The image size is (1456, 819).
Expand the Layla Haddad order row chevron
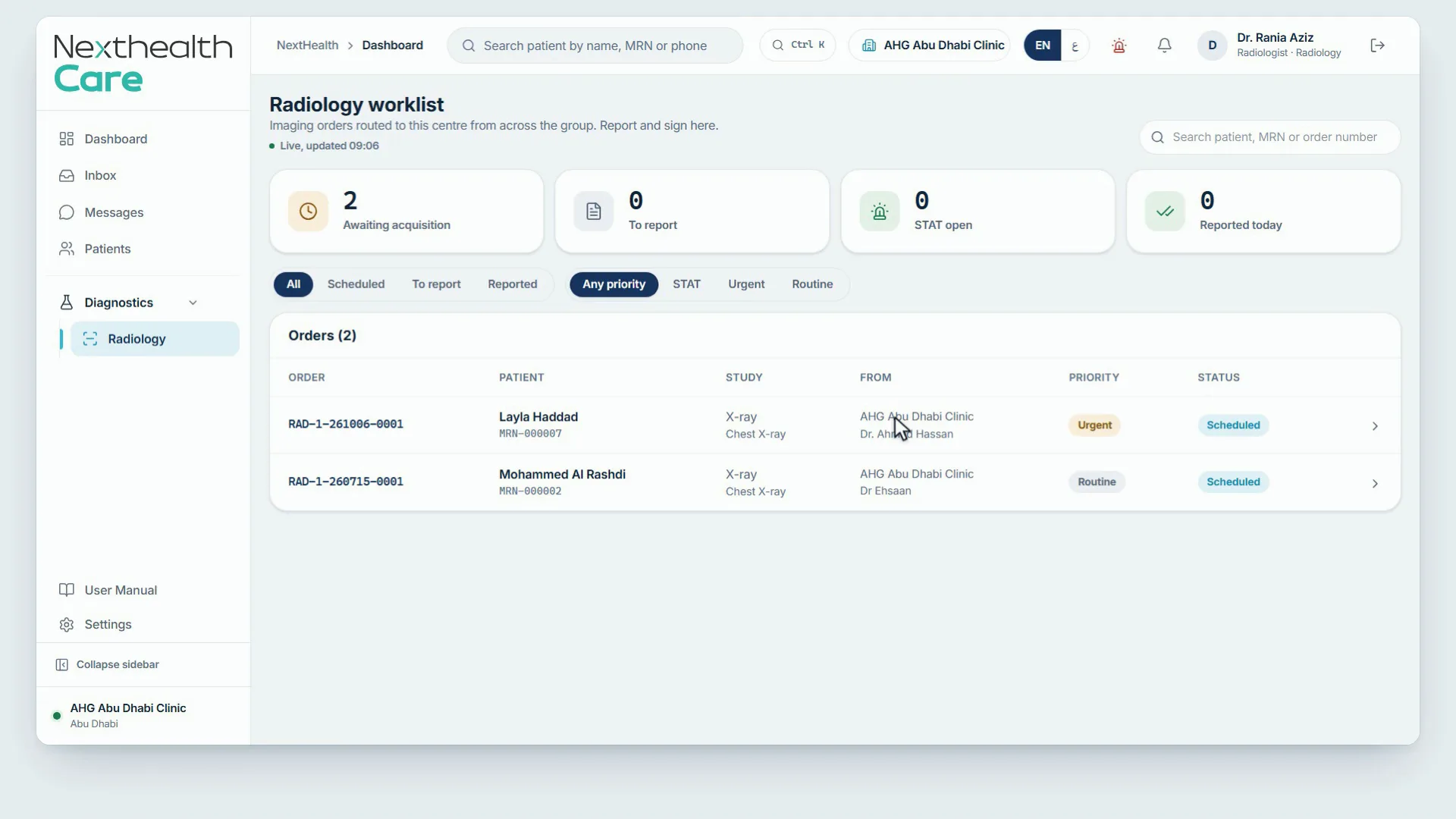(1375, 426)
